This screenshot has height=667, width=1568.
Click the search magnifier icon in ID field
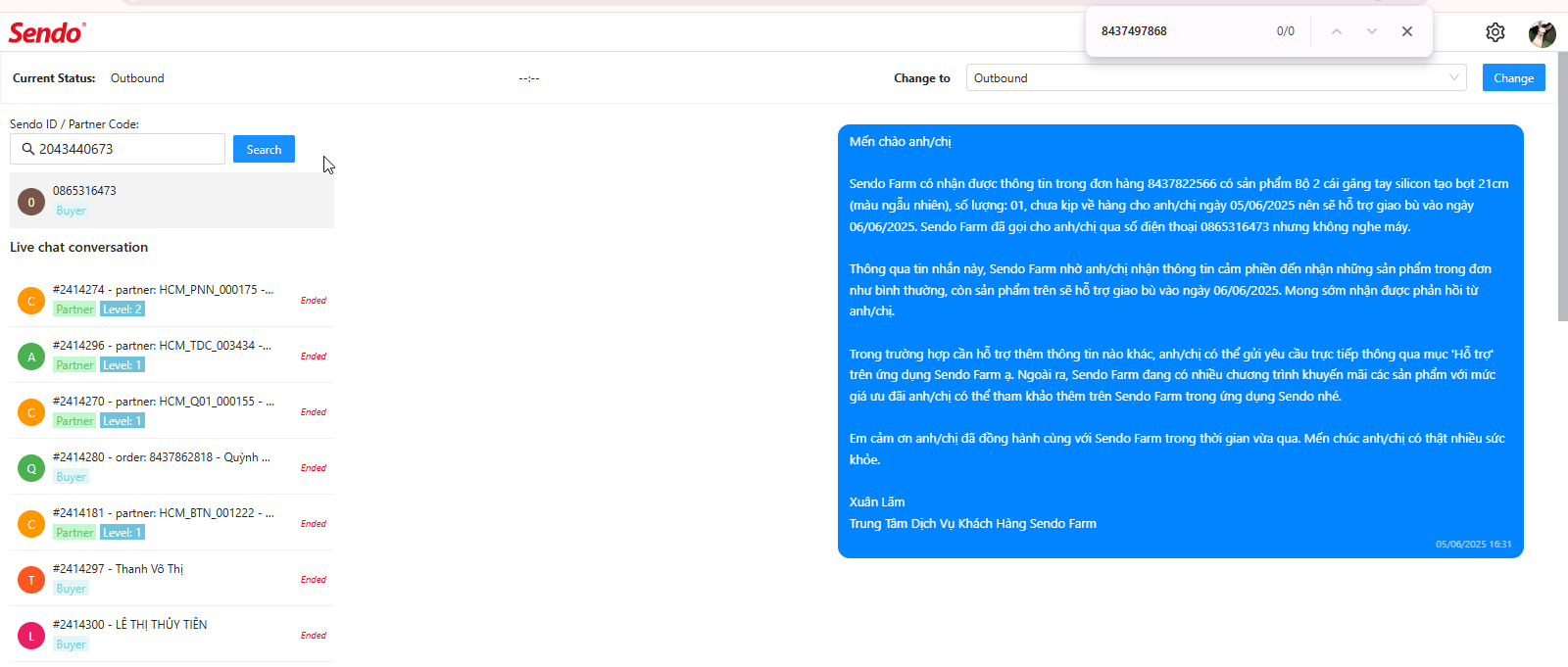(x=28, y=149)
